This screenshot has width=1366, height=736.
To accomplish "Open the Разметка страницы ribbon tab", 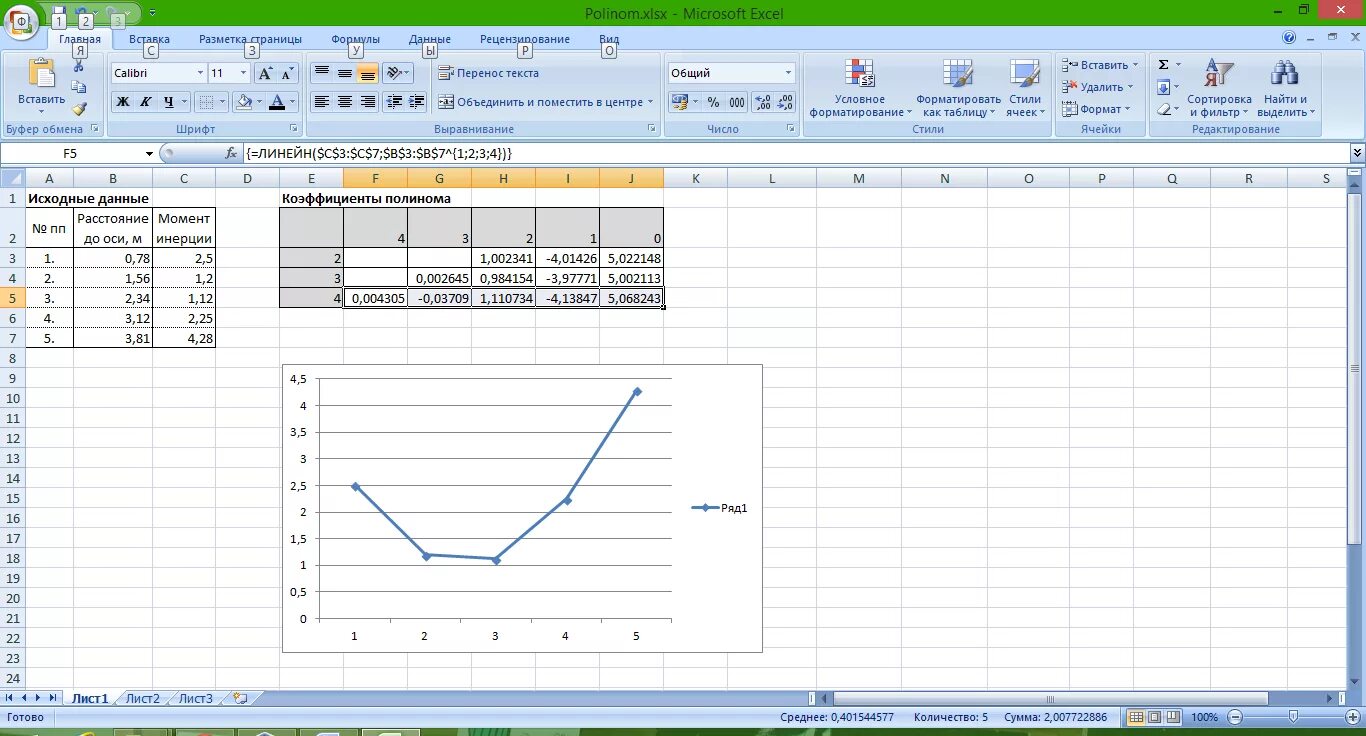I will (250, 39).
